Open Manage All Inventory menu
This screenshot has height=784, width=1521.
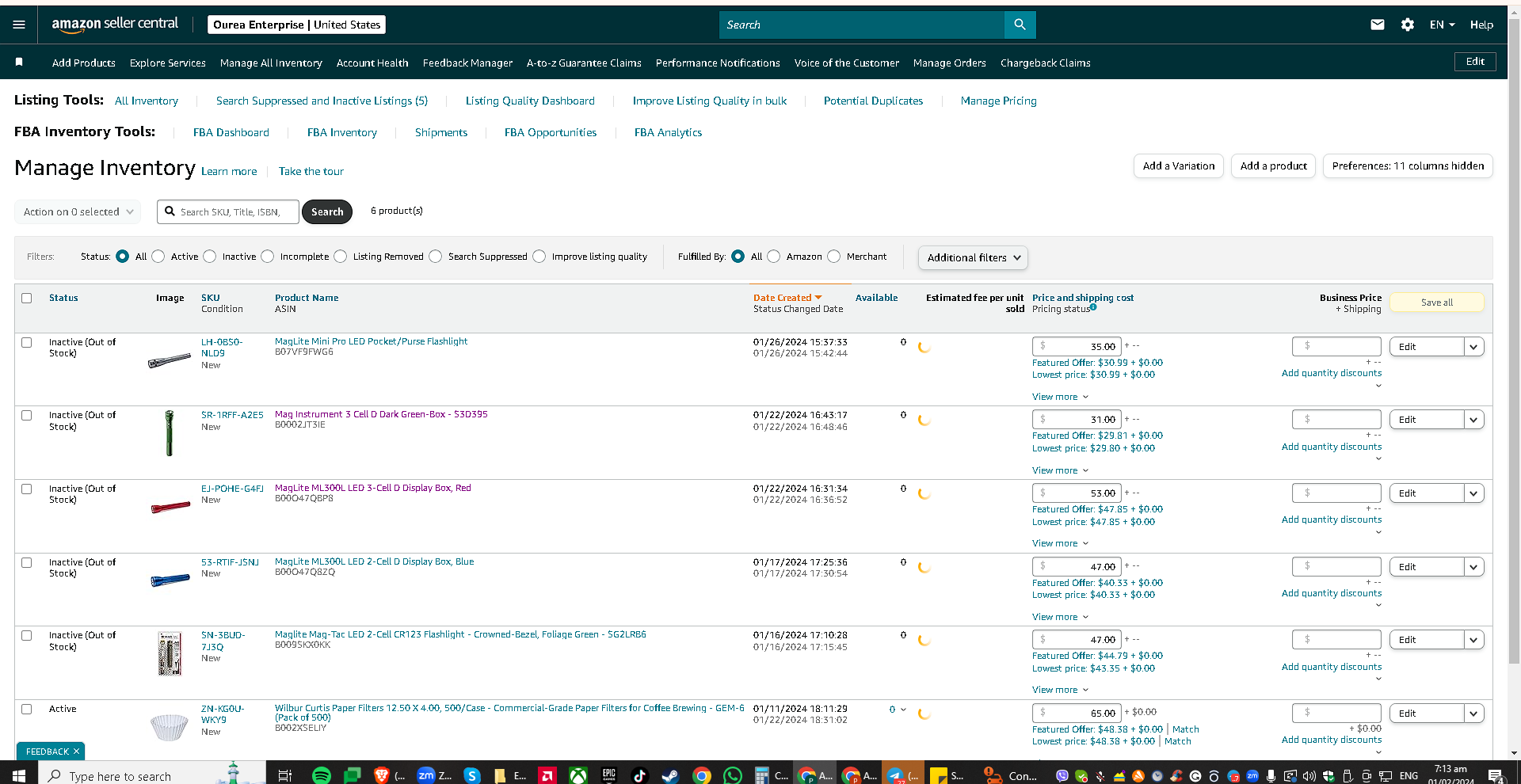(271, 63)
